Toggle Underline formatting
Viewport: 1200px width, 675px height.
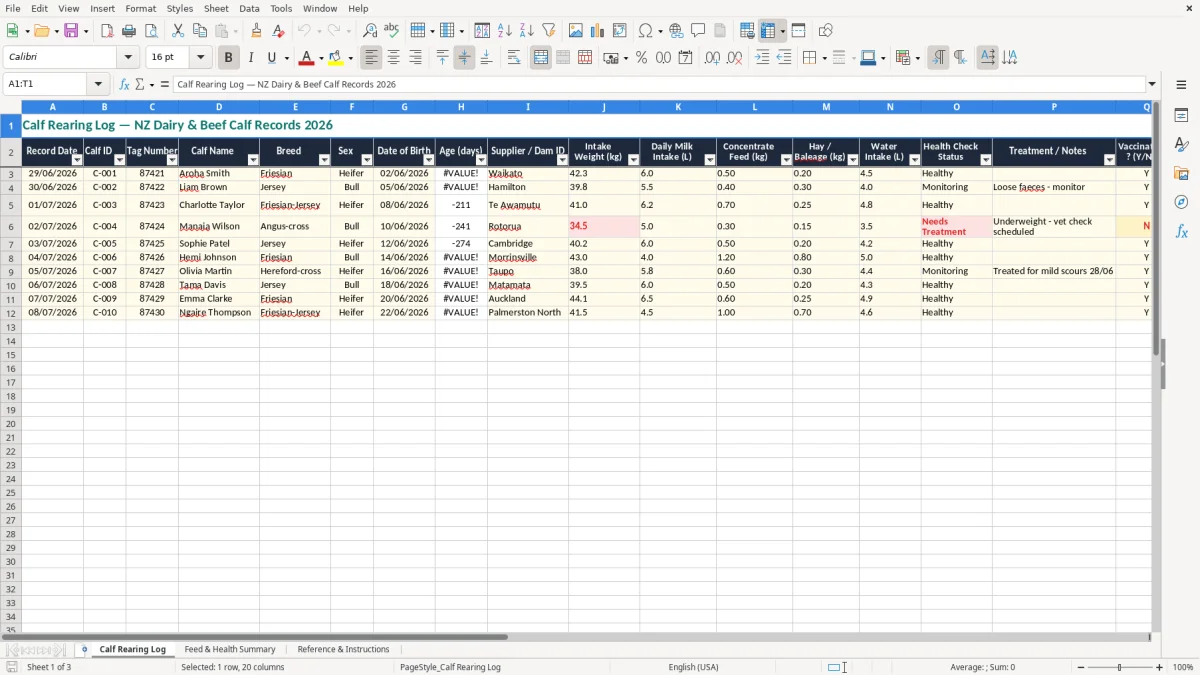click(272, 58)
